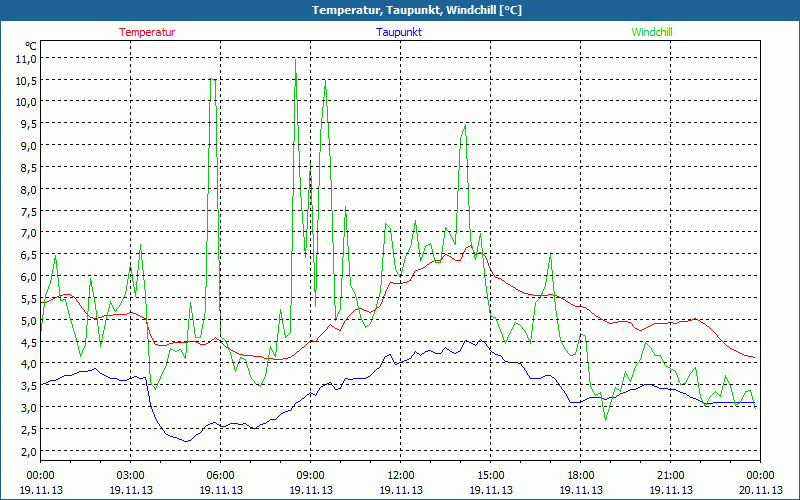Click the 09:00 time axis label
This screenshot has width=800, height=500.
pyautogui.click(x=311, y=476)
